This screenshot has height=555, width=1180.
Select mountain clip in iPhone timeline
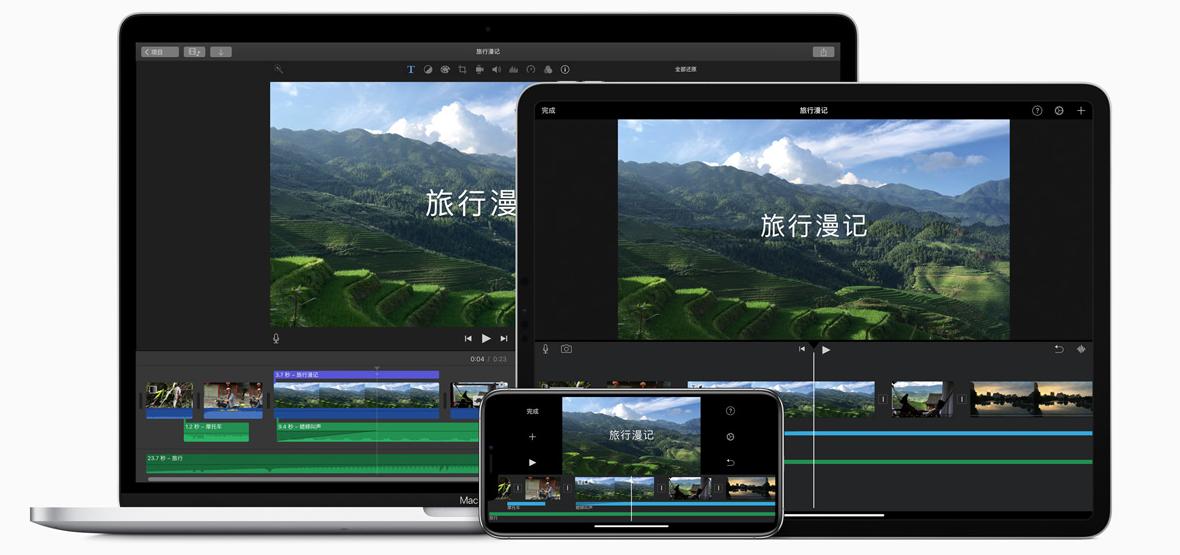(x=615, y=488)
